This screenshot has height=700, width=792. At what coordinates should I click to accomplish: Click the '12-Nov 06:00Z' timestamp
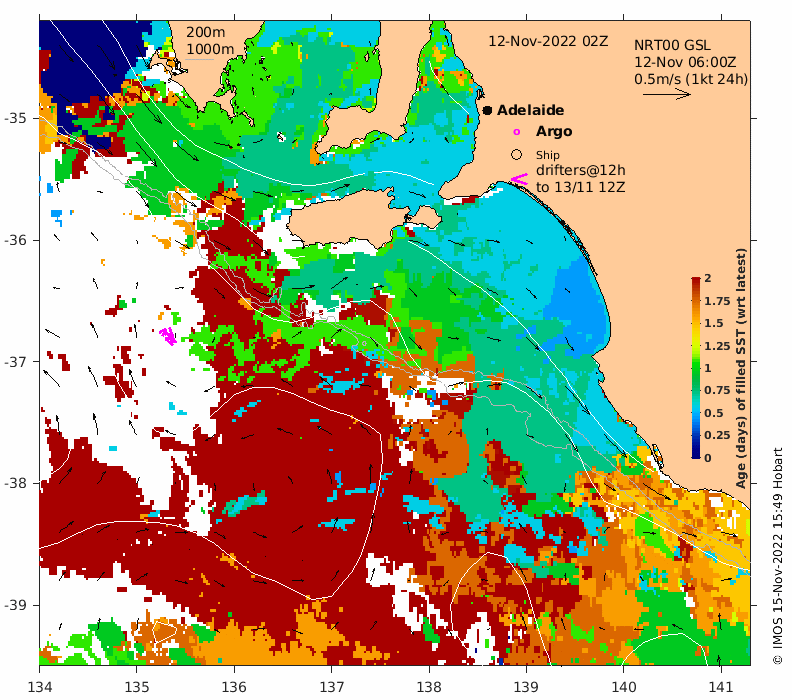click(685, 62)
